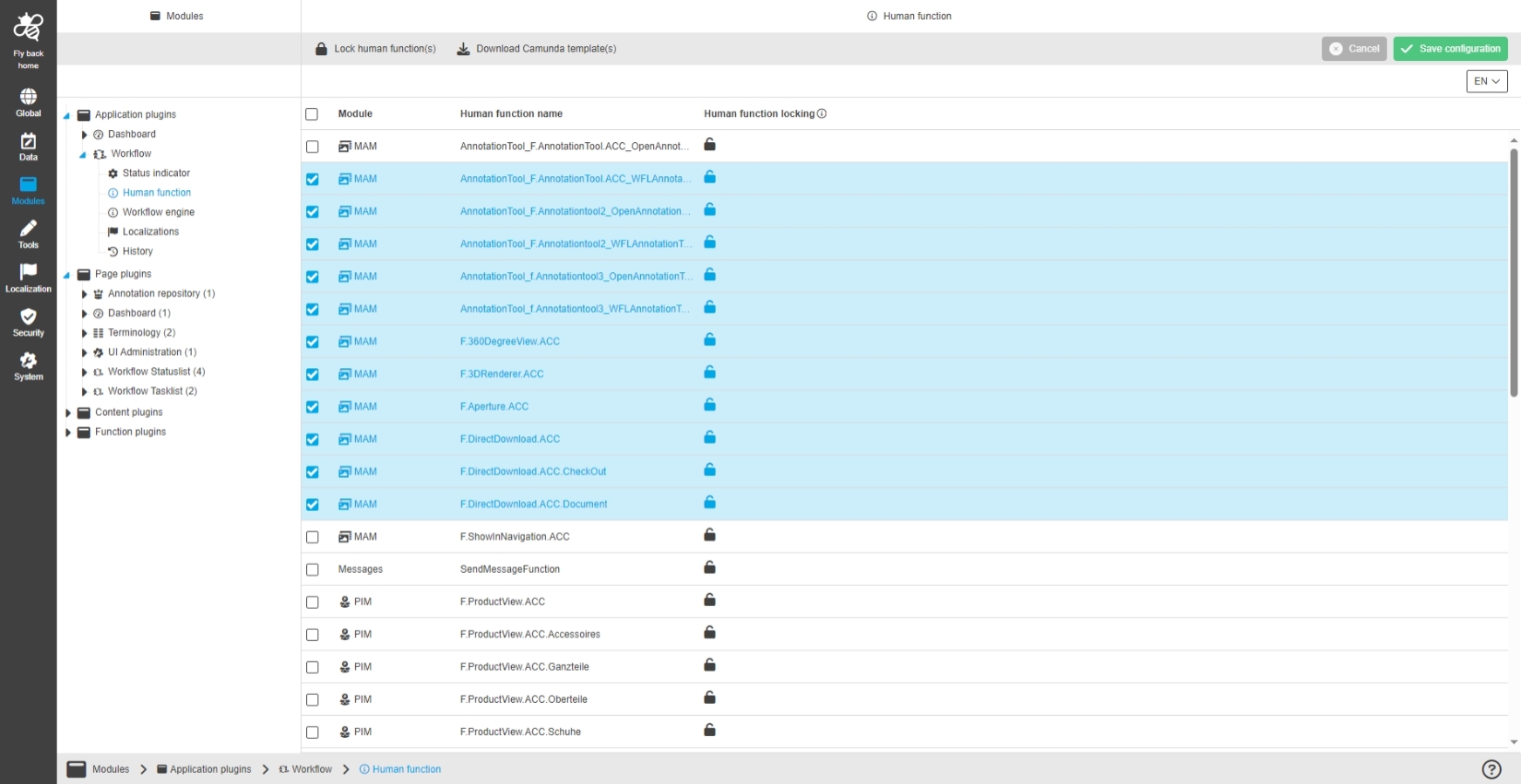The height and width of the screenshot is (784, 1521).
Task: Expand the Function plugins tree node
Action: click(x=68, y=433)
